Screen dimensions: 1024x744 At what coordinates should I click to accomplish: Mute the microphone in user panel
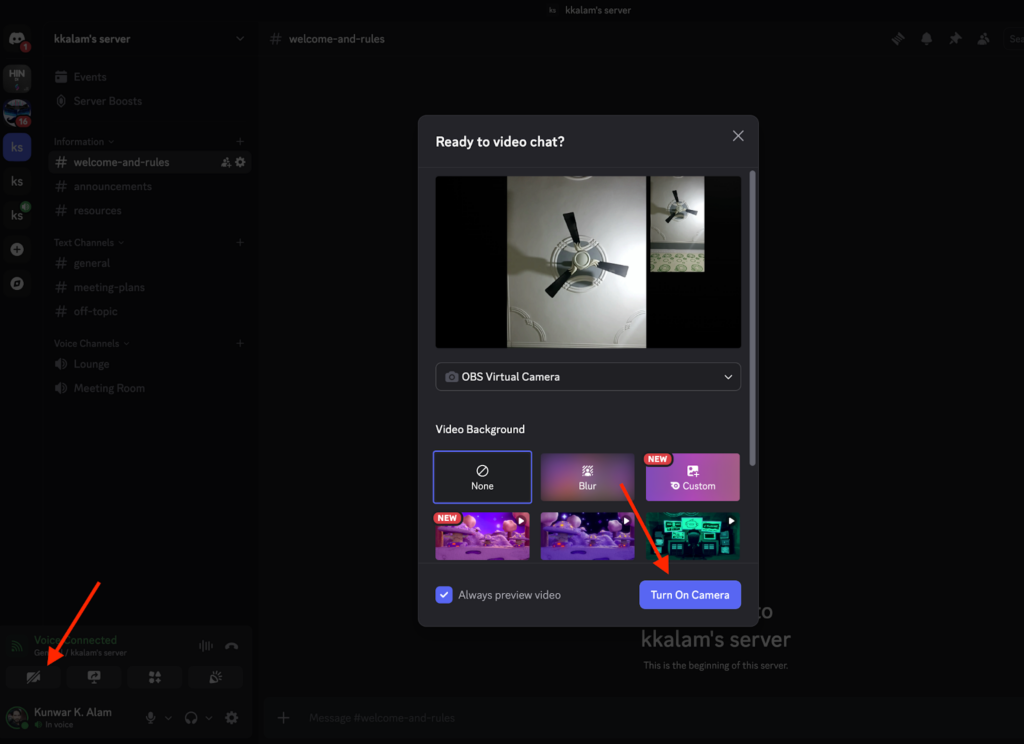151,718
